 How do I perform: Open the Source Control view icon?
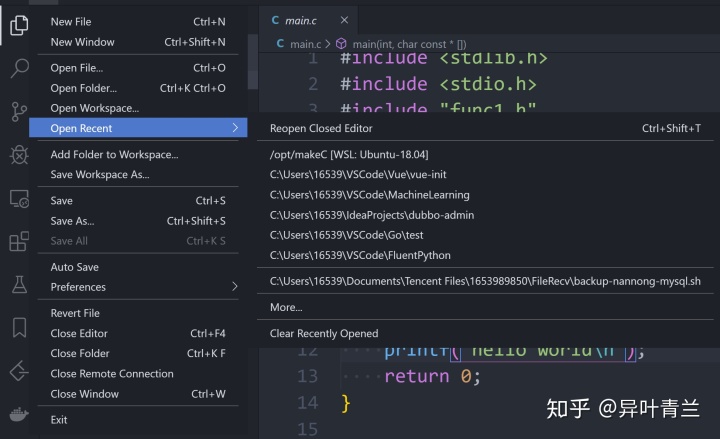(x=19, y=112)
